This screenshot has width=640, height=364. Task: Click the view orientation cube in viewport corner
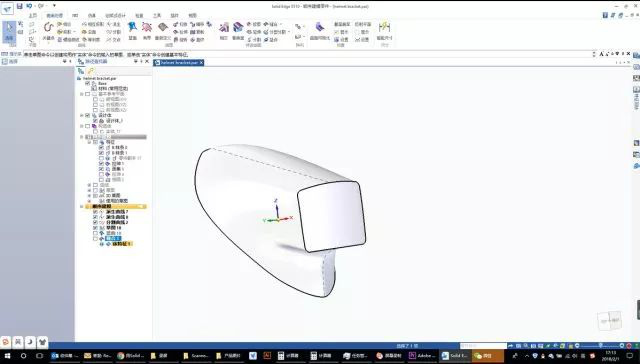(610, 321)
